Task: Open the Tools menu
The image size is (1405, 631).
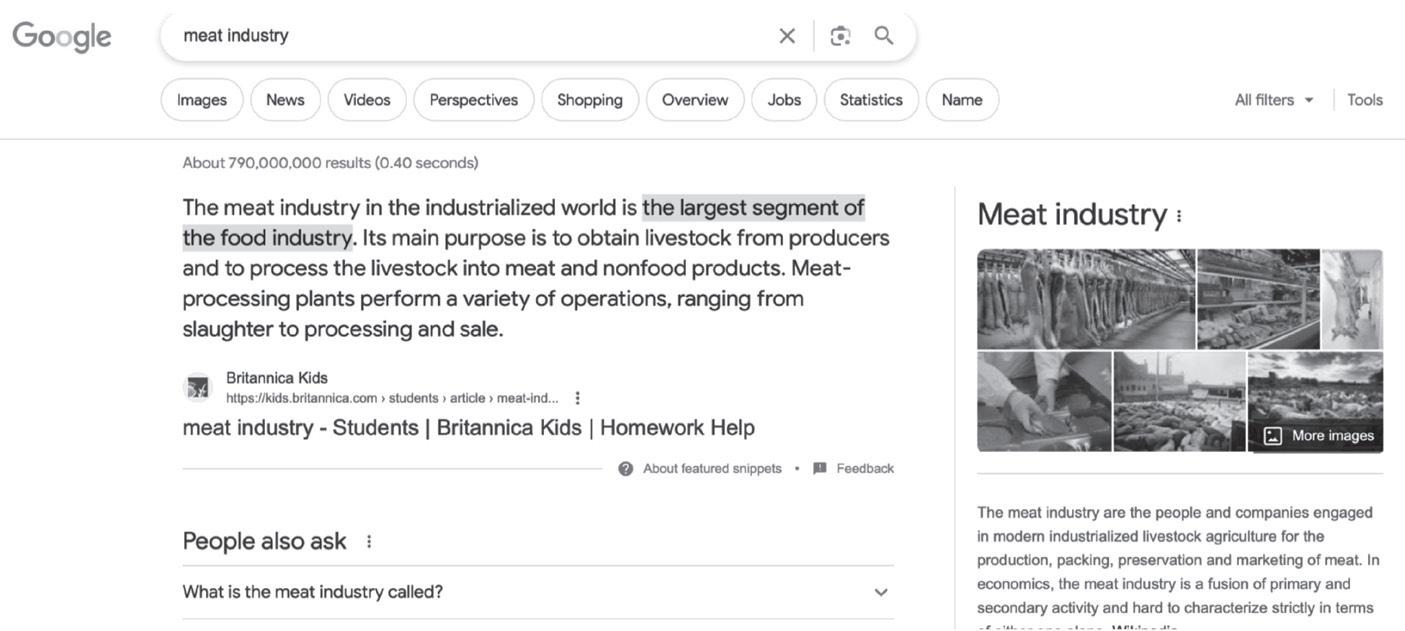Action: coord(1364,100)
